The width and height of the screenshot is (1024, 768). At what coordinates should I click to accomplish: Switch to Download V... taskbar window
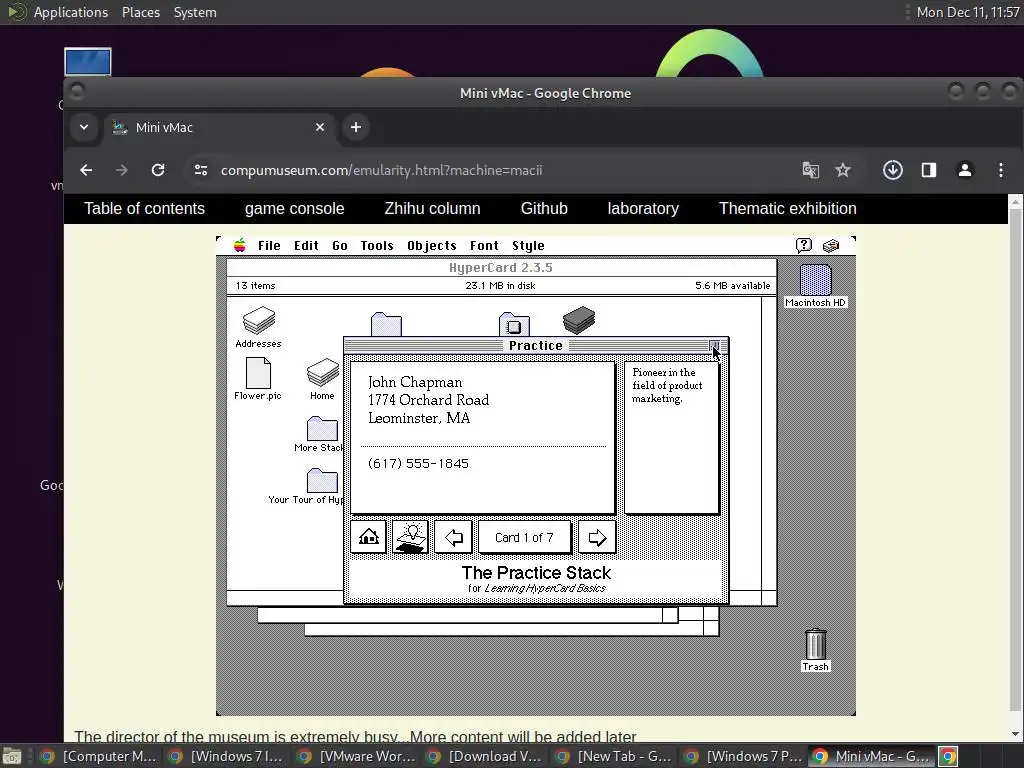tap(486, 756)
